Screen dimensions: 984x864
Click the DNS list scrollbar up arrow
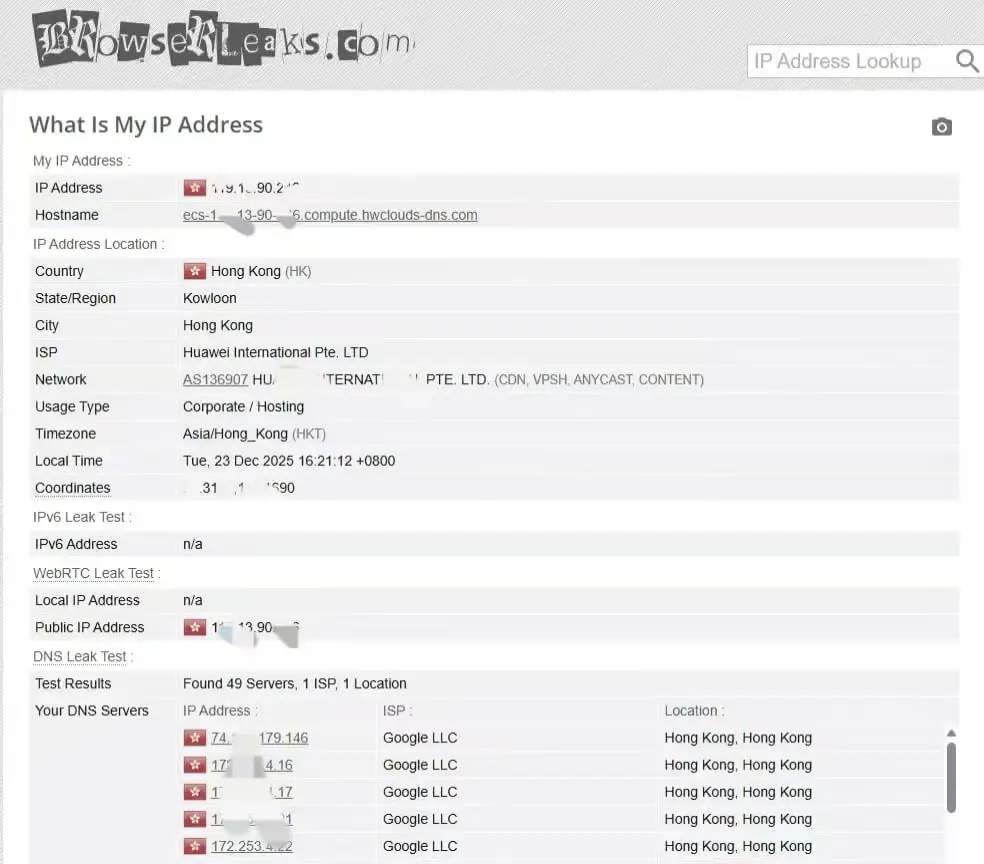tap(951, 733)
